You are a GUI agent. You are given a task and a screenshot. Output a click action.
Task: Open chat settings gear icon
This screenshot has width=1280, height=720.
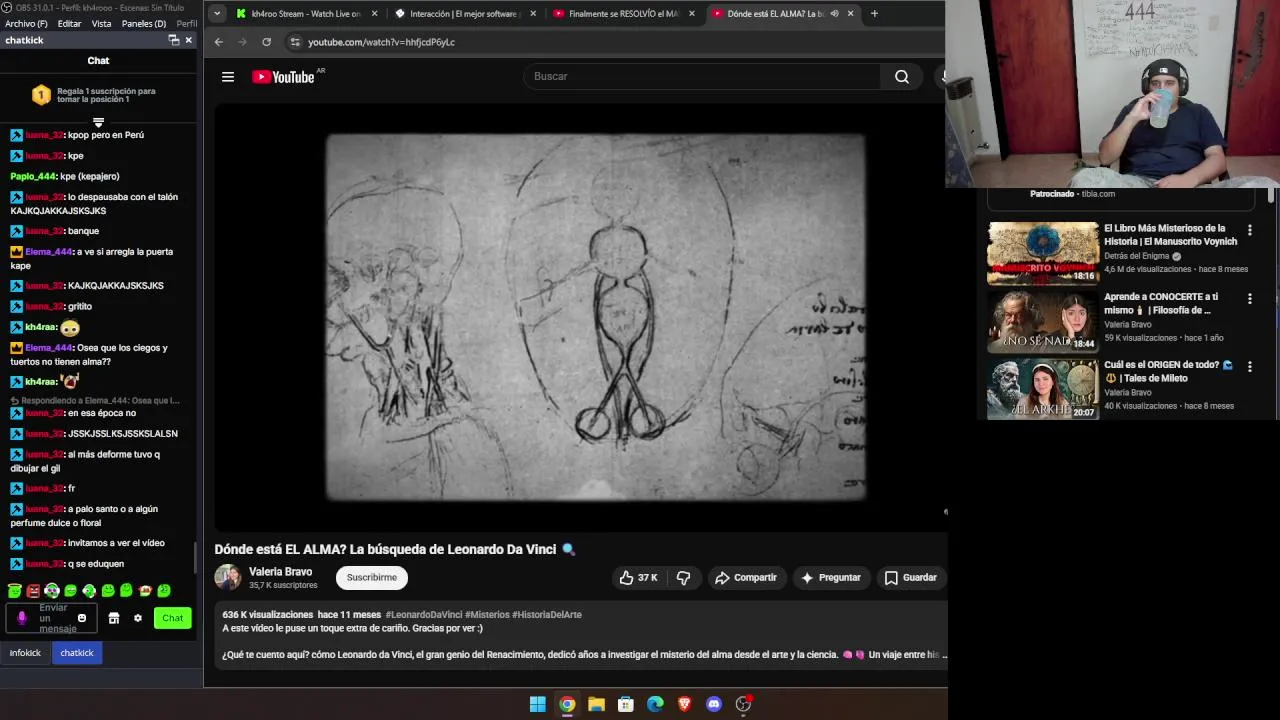click(138, 618)
